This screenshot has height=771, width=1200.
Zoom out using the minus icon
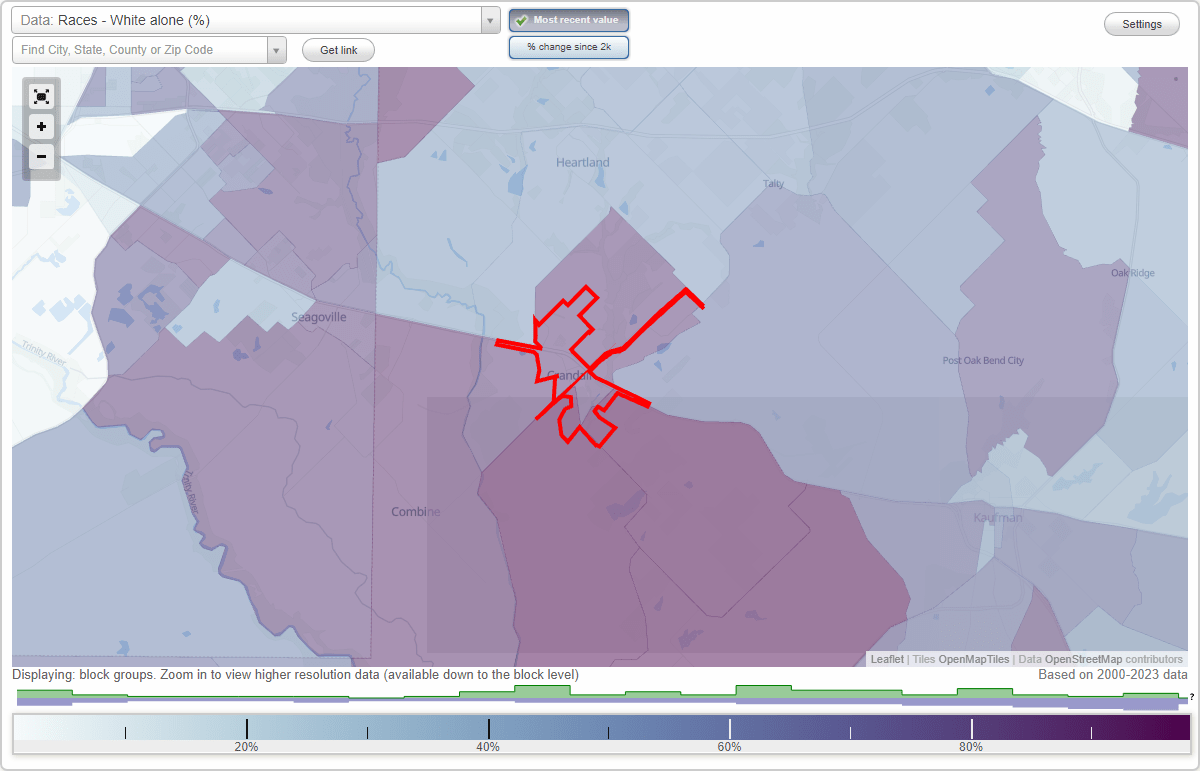[41, 156]
